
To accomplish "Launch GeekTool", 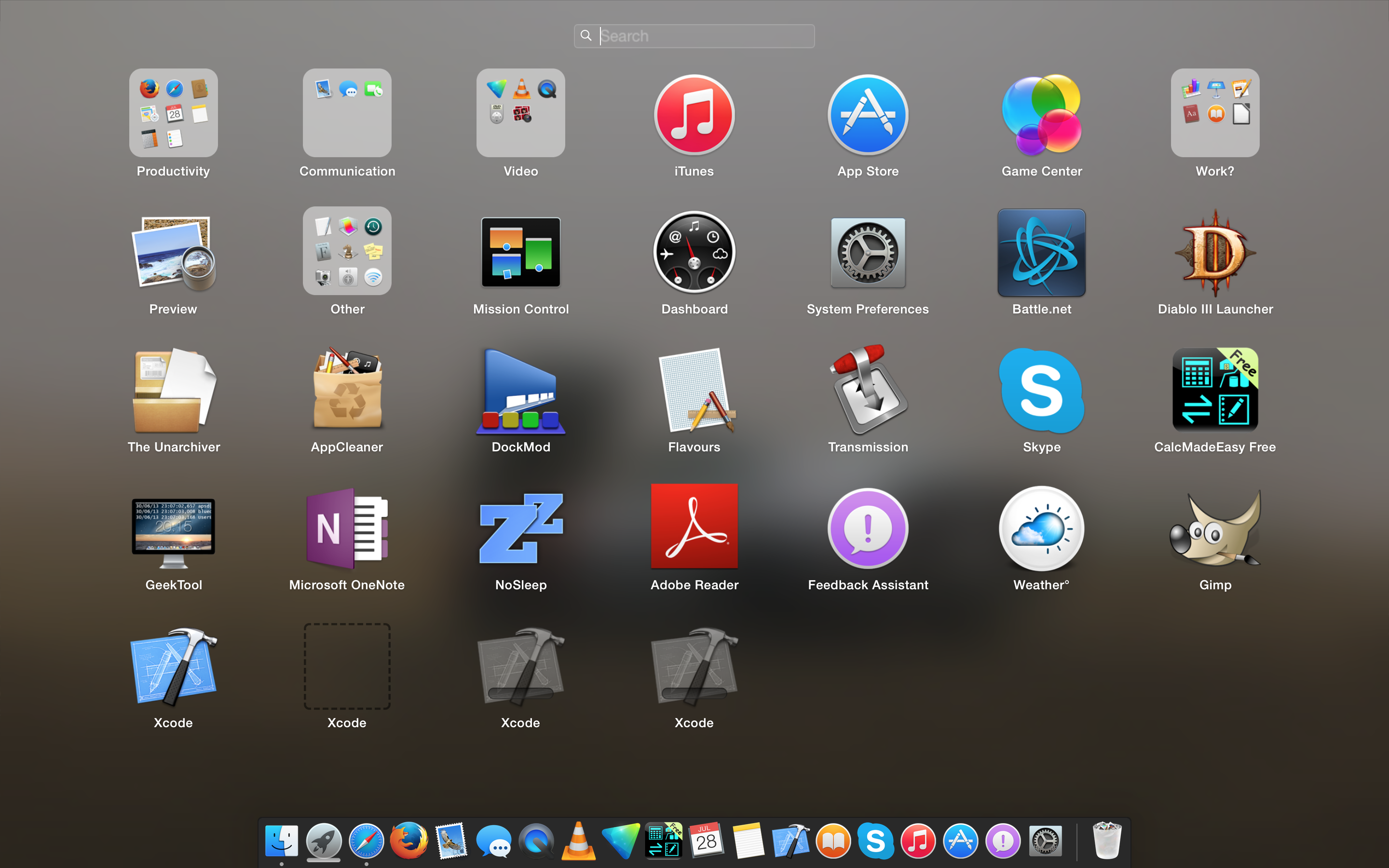I will coord(173,533).
